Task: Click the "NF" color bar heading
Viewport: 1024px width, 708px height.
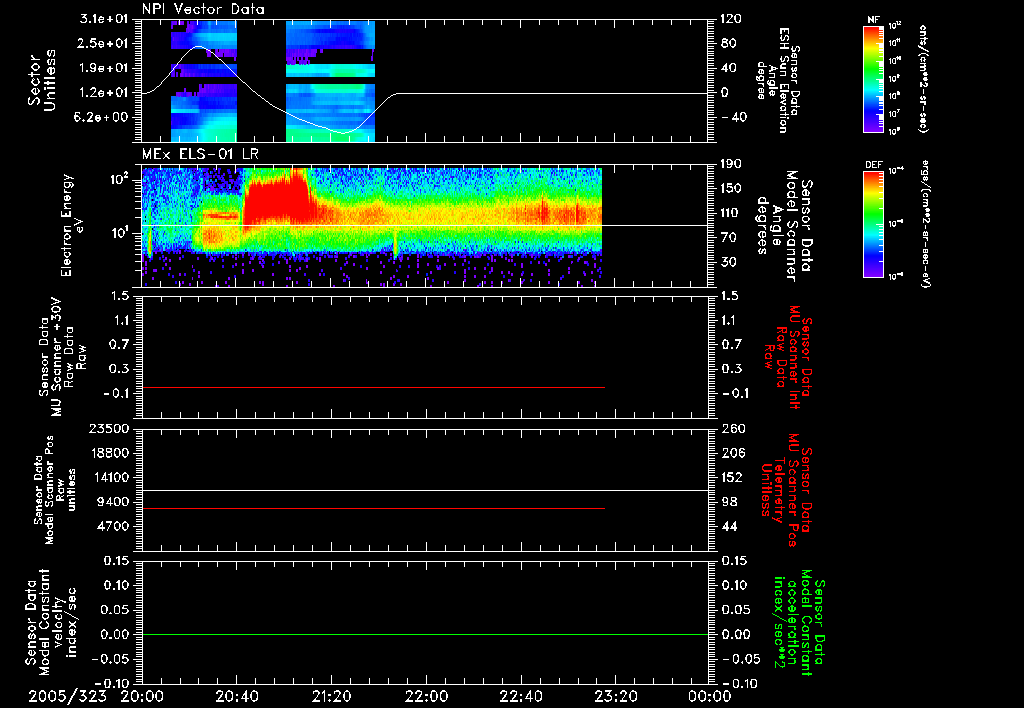Action: coord(873,20)
